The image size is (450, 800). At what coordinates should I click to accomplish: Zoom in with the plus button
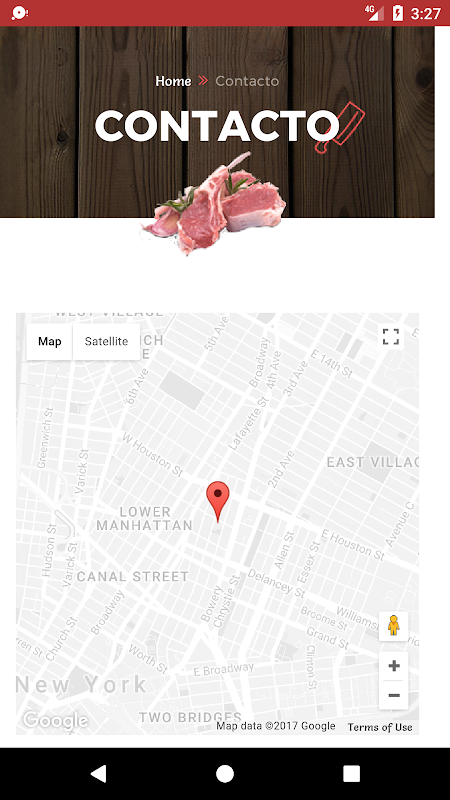[393, 666]
